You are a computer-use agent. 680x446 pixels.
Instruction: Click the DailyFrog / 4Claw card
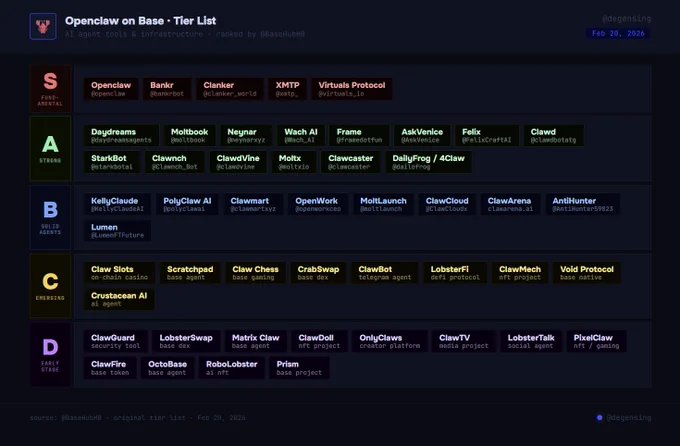pyautogui.click(x=428, y=162)
